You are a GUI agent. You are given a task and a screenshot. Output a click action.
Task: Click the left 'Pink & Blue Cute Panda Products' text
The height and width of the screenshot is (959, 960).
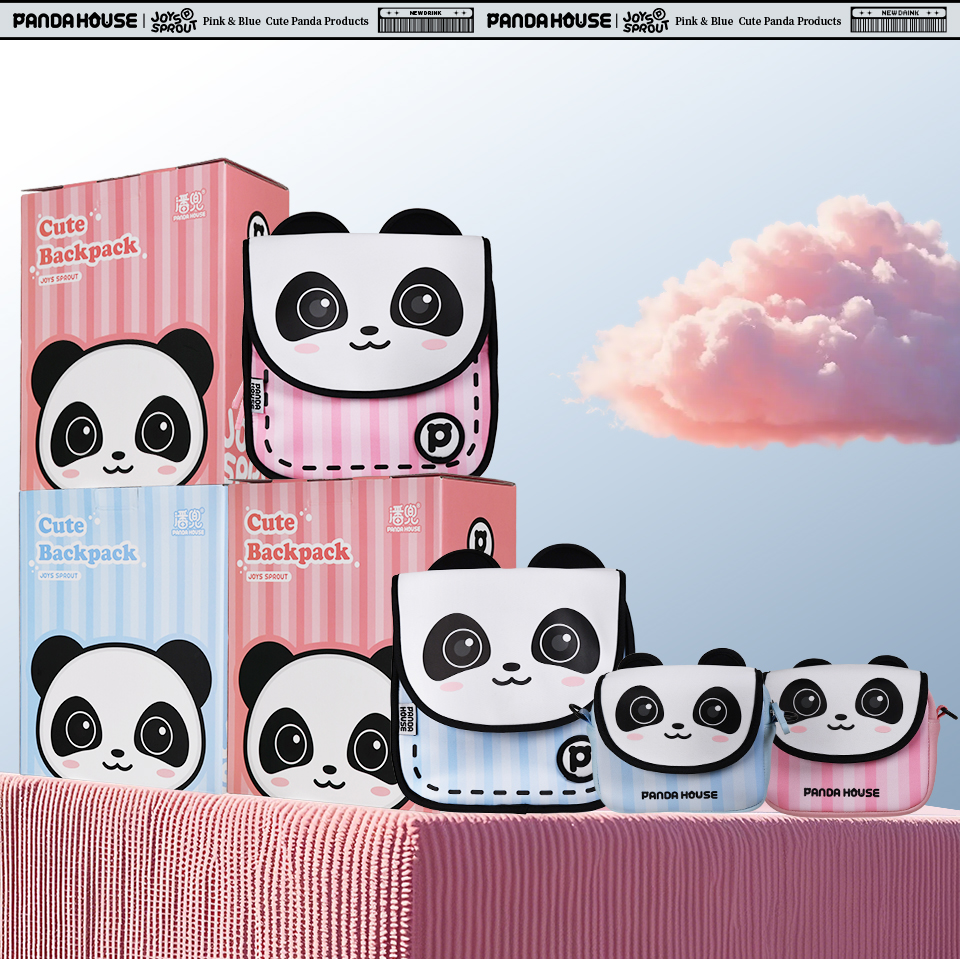(x=285, y=21)
